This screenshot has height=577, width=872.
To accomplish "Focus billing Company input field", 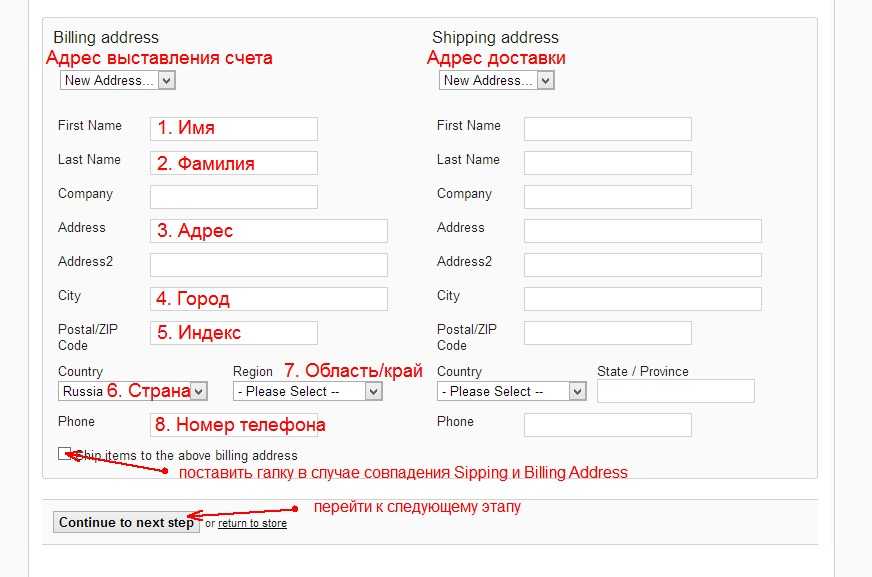I will pyautogui.click(x=233, y=197).
